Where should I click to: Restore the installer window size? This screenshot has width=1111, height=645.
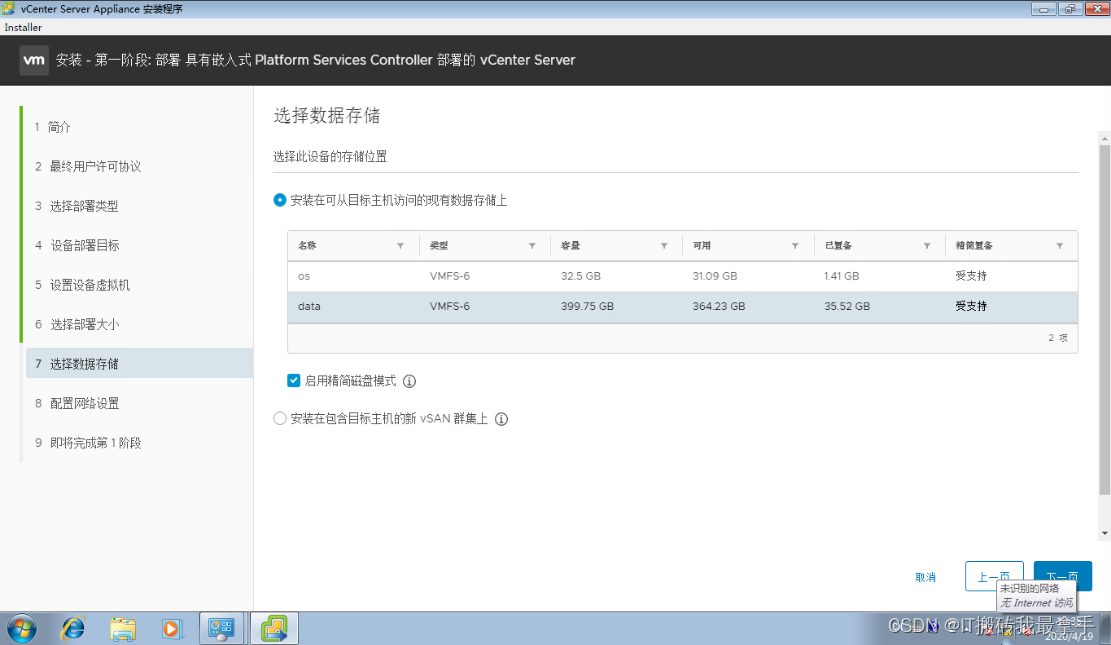[x=1070, y=9]
